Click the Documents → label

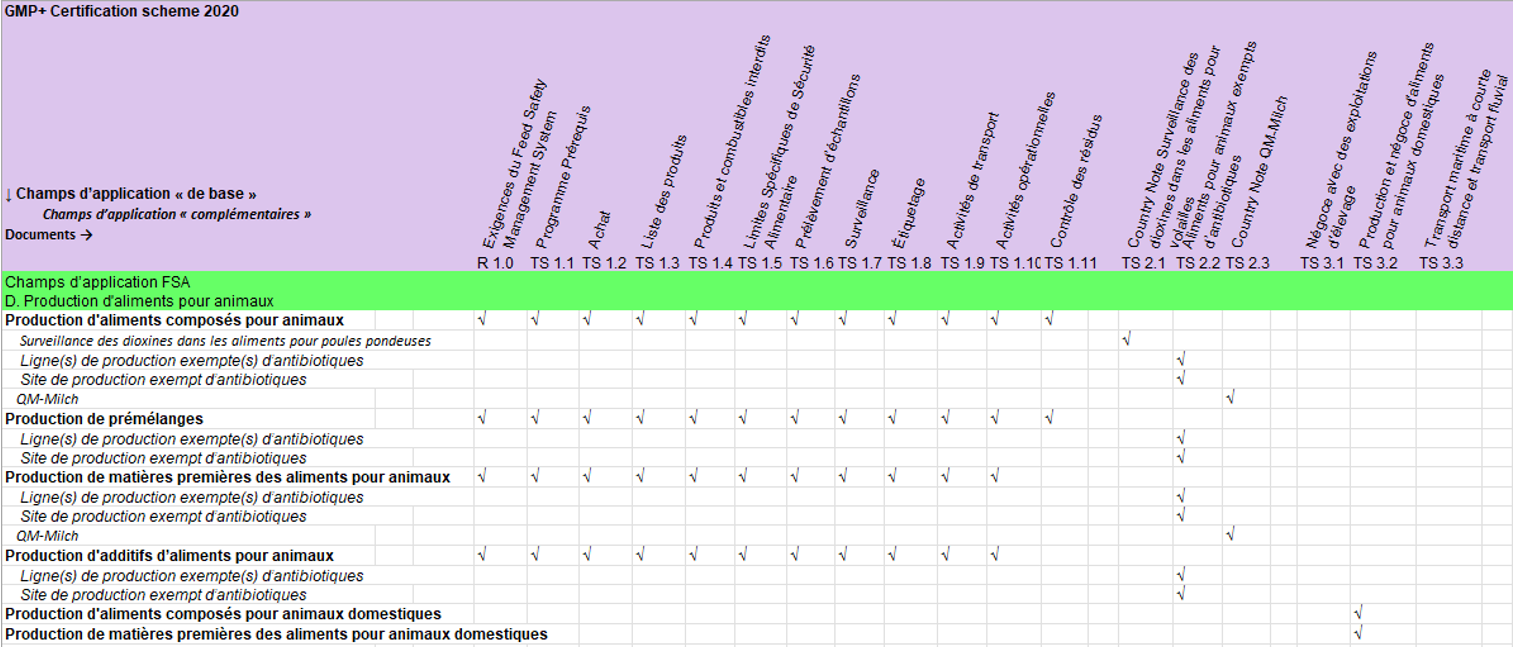pyautogui.click(x=49, y=235)
